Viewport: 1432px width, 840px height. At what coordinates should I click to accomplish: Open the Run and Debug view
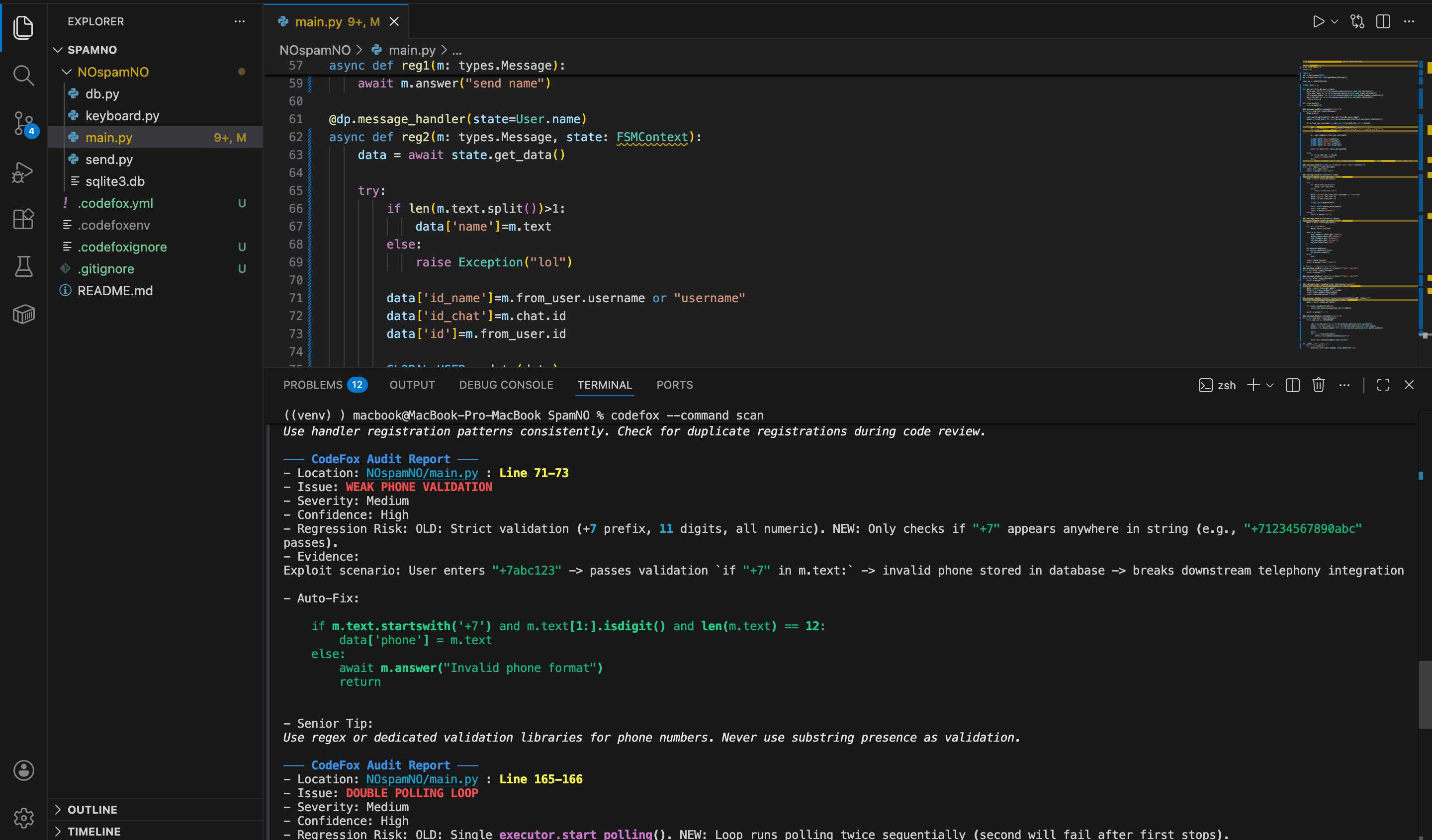click(23, 172)
